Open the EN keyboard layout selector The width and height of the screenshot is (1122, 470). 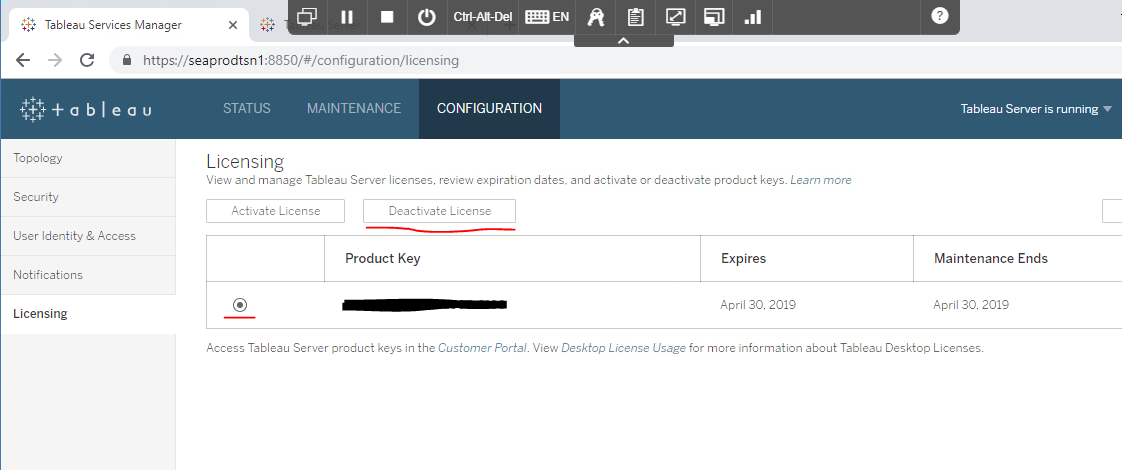pyautogui.click(x=547, y=16)
